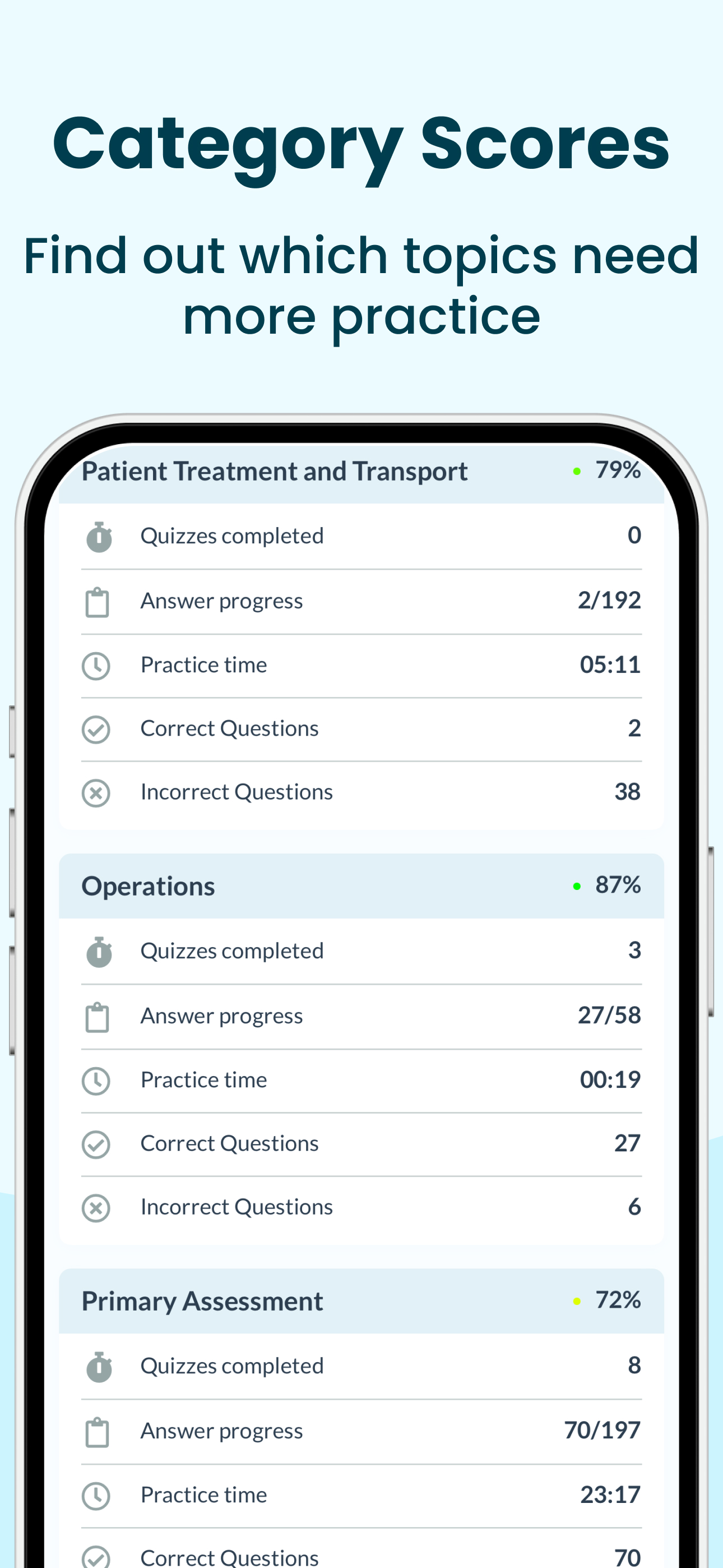The width and height of the screenshot is (723, 1568).
Task: Click stopwatch icon in Operations section
Action: [x=99, y=952]
